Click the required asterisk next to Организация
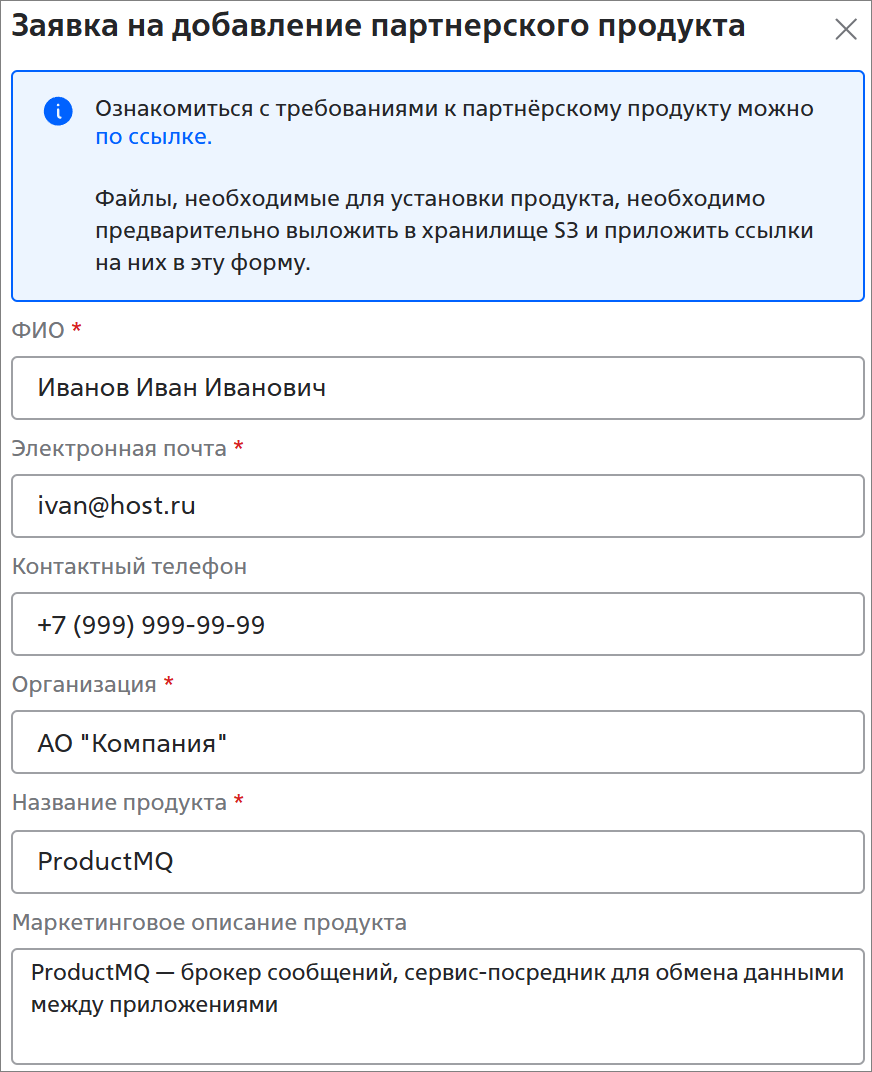The height and width of the screenshot is (1072, 872). tap(168, 684)
